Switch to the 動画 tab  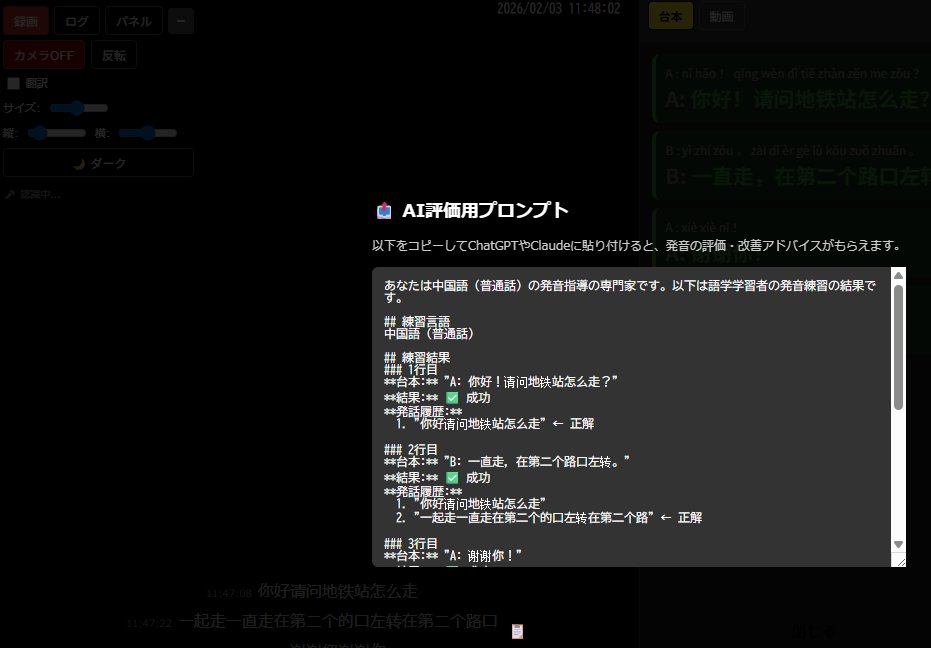pos(721,16)
